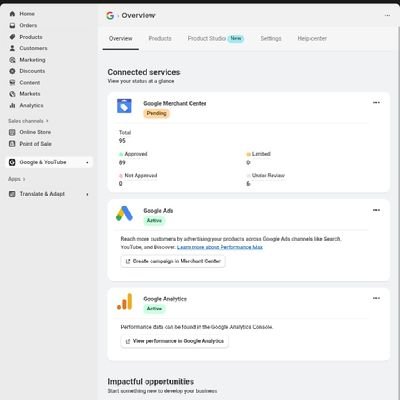Click the Impactful opportunities heading
The height and width of the screenshot is (400, 400).
click(151, 381)
